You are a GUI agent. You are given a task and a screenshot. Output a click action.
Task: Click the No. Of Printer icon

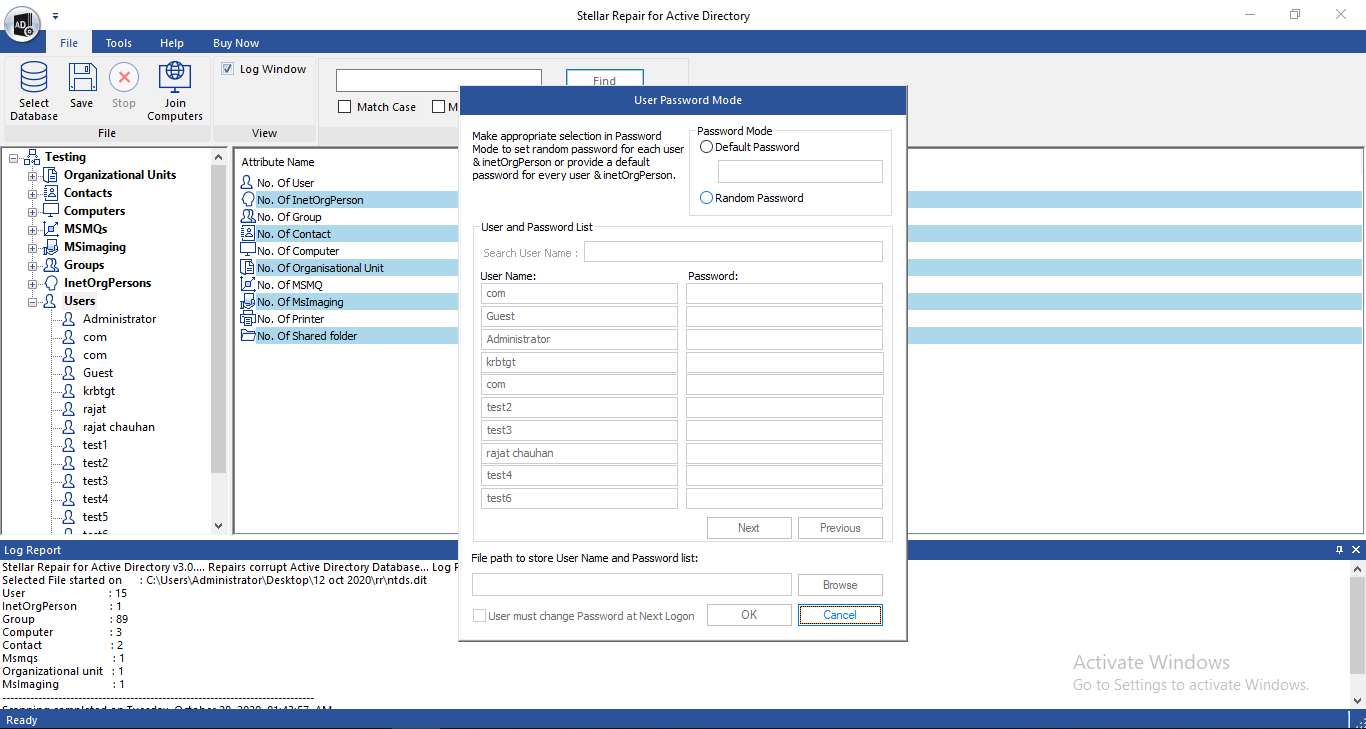(x=248, y=319)
